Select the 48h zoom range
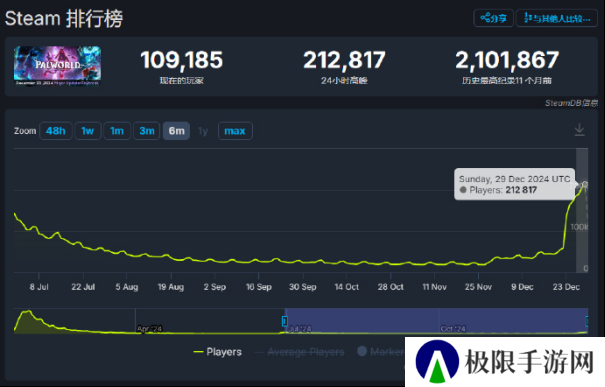Viewport: 605px width, 387px height. 56,131
